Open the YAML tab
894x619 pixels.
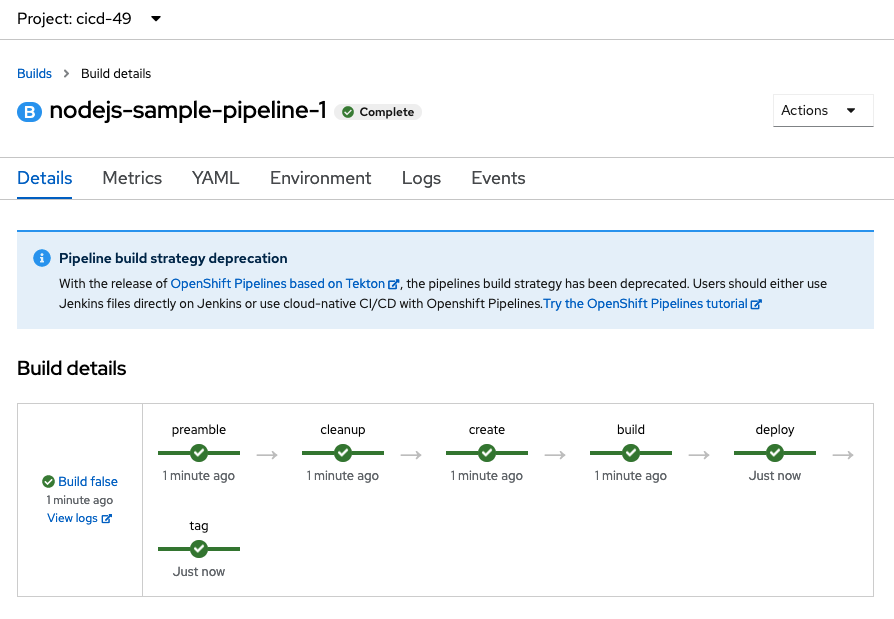(216, 178)
